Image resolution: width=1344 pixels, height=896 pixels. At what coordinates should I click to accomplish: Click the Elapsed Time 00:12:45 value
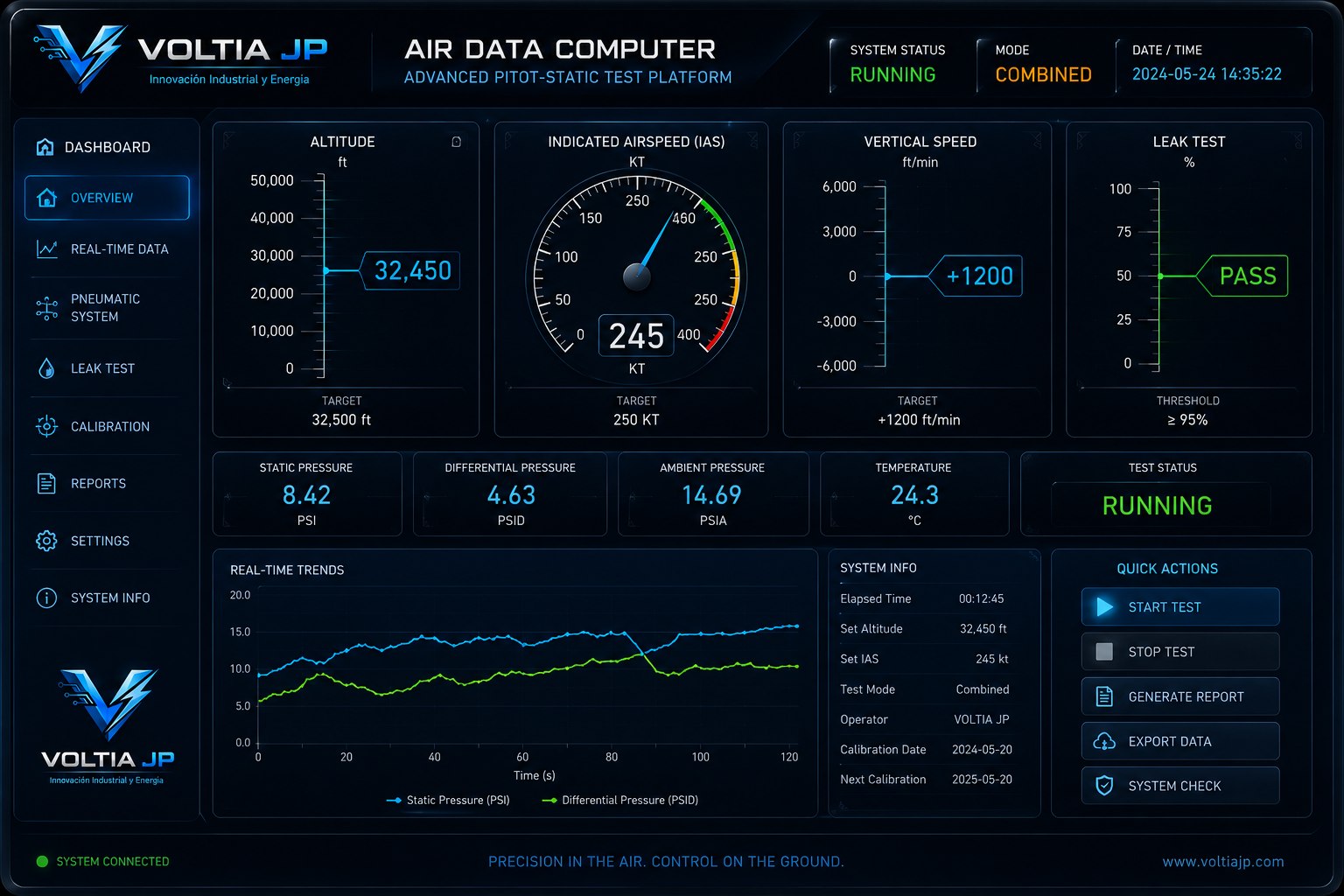(x=981, y=598)
